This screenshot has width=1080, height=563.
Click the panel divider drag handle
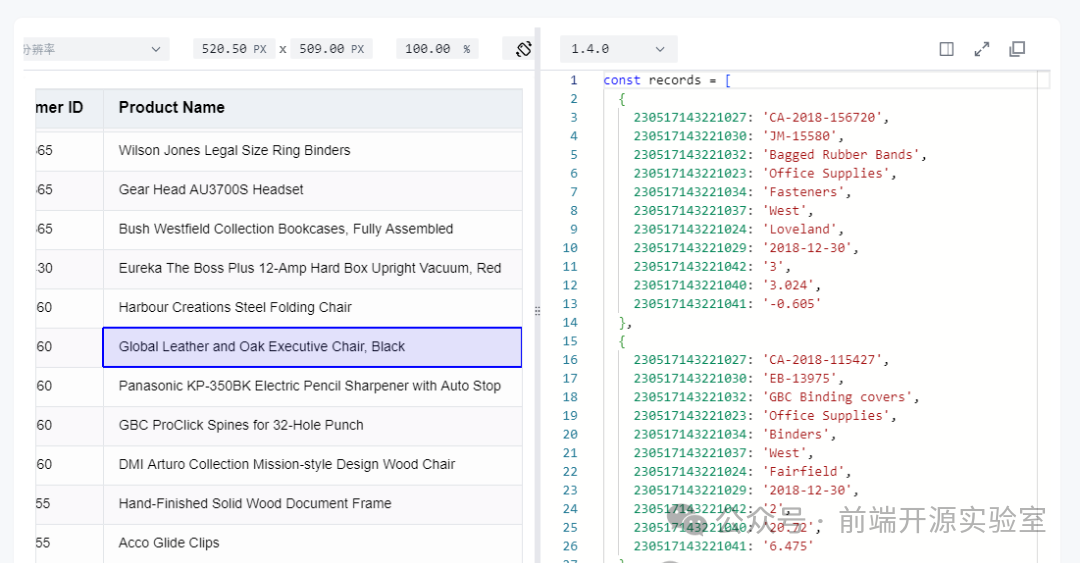(537, 311)
